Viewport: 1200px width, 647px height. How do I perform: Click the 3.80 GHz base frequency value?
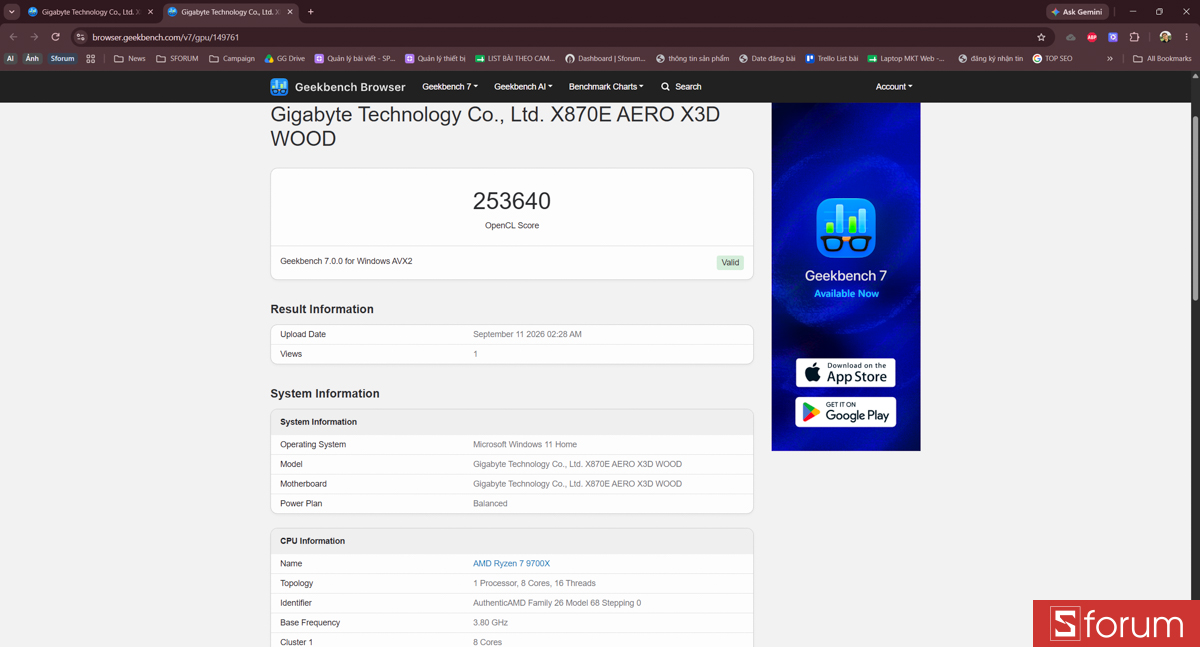coord(490,623)
